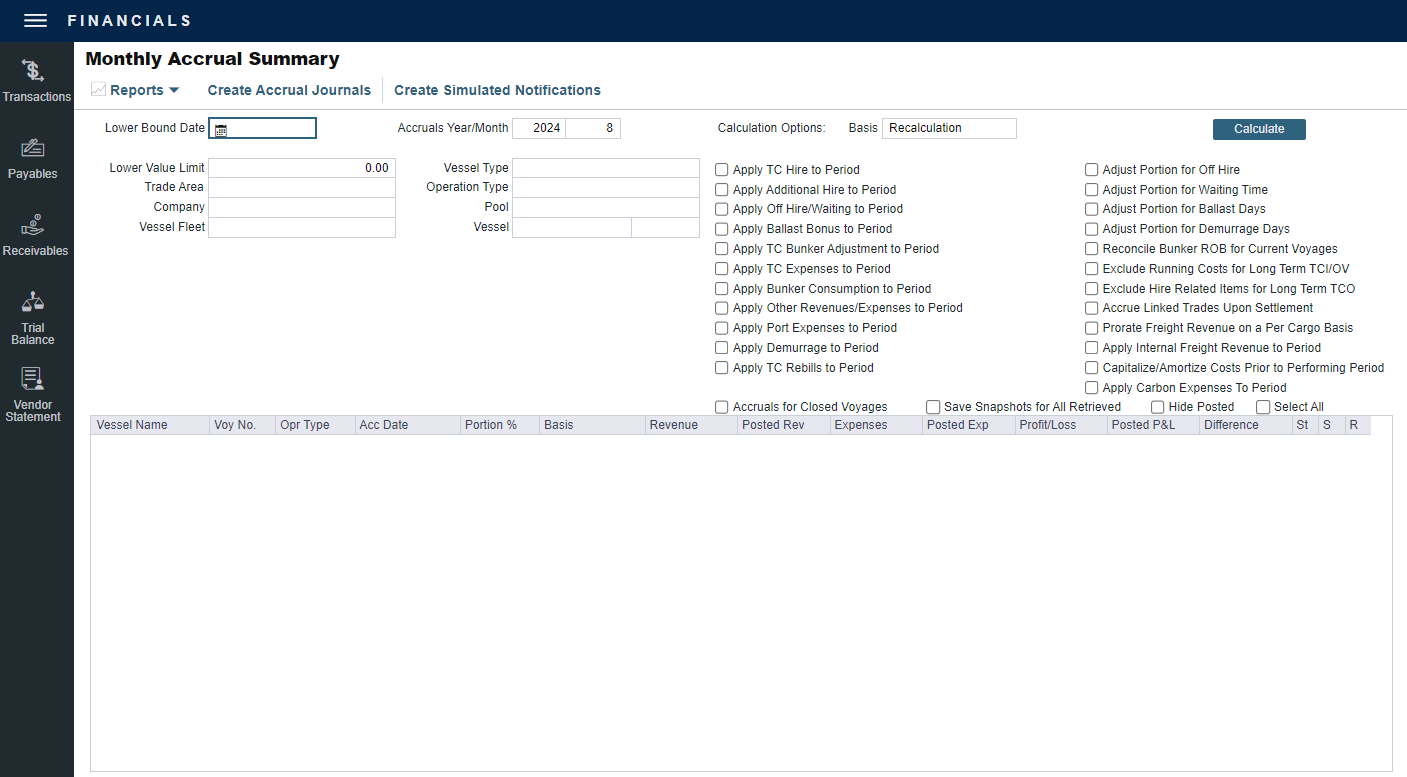Viewport: 1407px width, 777px height.
Task: Click the Lower Bound Date calendar icon
Action: coord(221,129)
